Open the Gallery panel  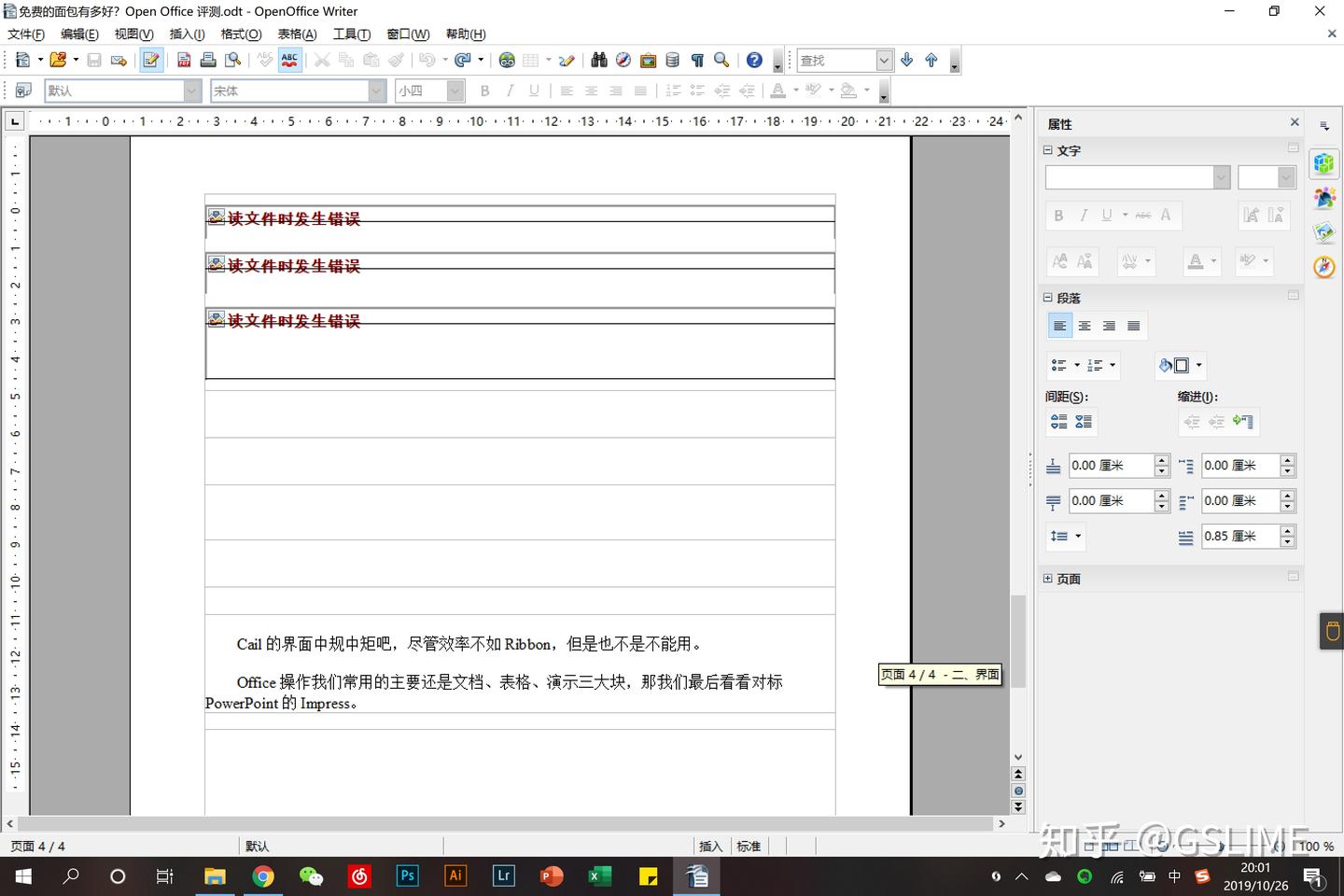click(648, 59)
